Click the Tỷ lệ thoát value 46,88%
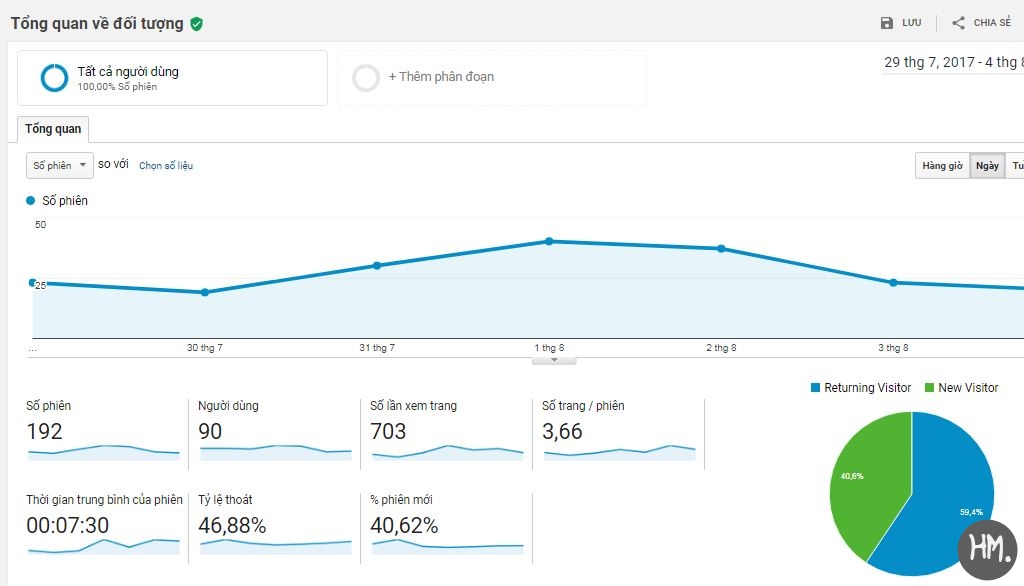 click(232, 525)
